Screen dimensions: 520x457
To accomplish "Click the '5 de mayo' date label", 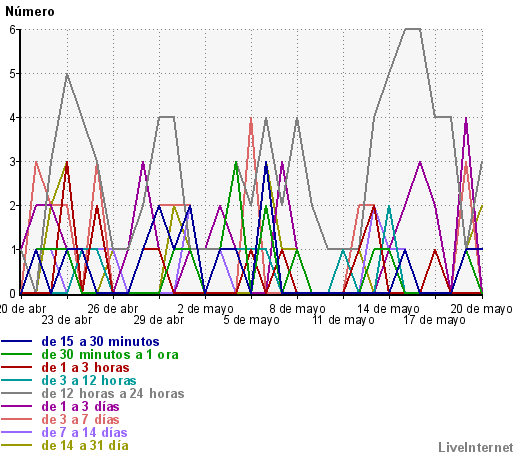I will click(251, 320).
